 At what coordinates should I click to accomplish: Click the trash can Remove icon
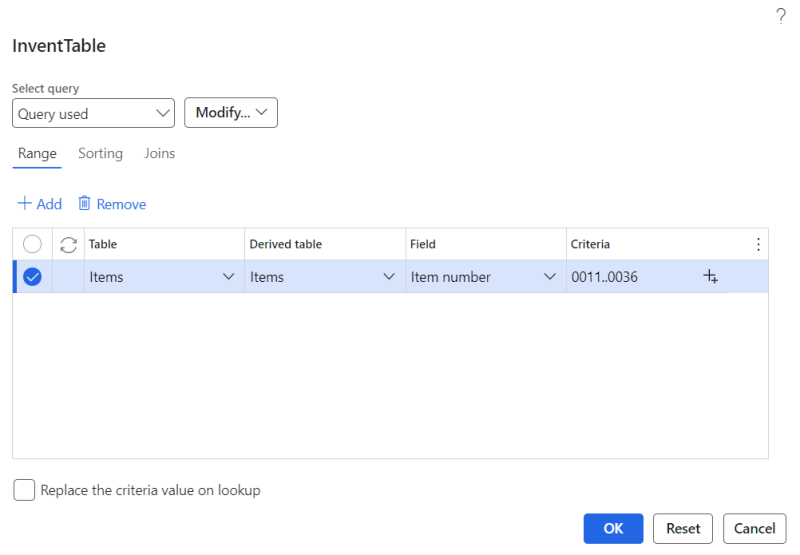85,204
